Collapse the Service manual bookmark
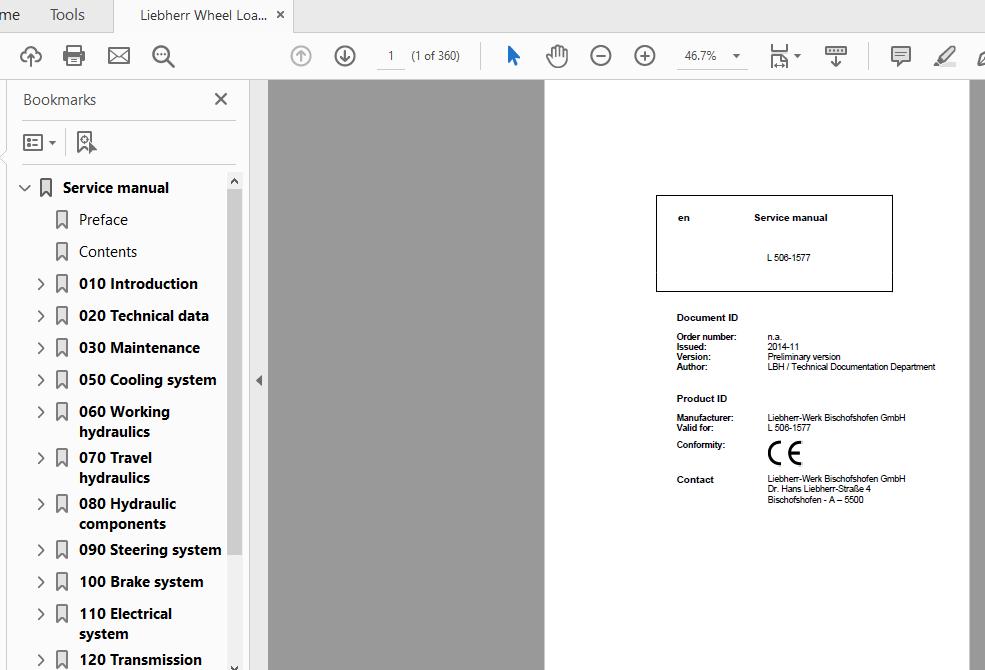This screenshot has width=985, height=670. [x=25, y=188]
